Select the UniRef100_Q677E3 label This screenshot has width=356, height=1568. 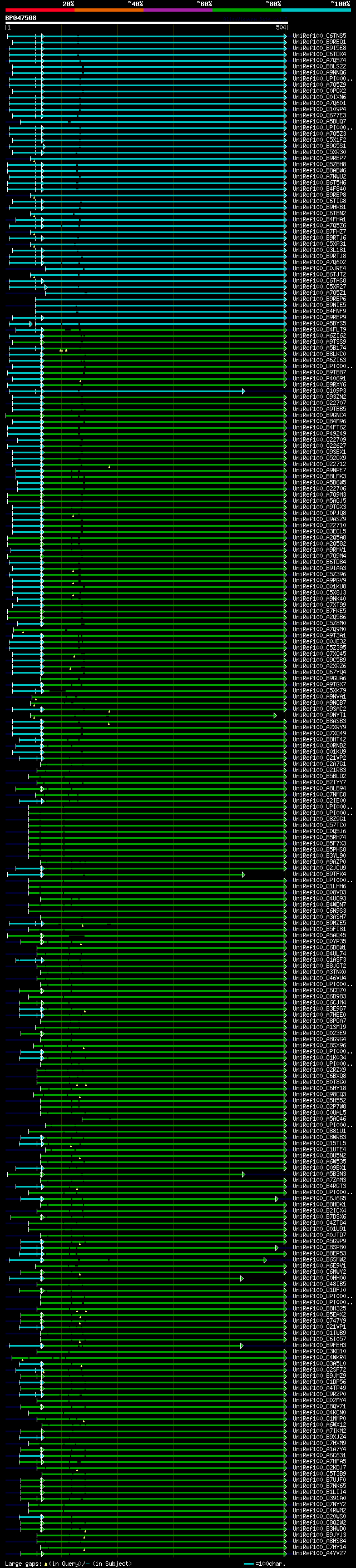pyautogui.click(x=319, y=115)
